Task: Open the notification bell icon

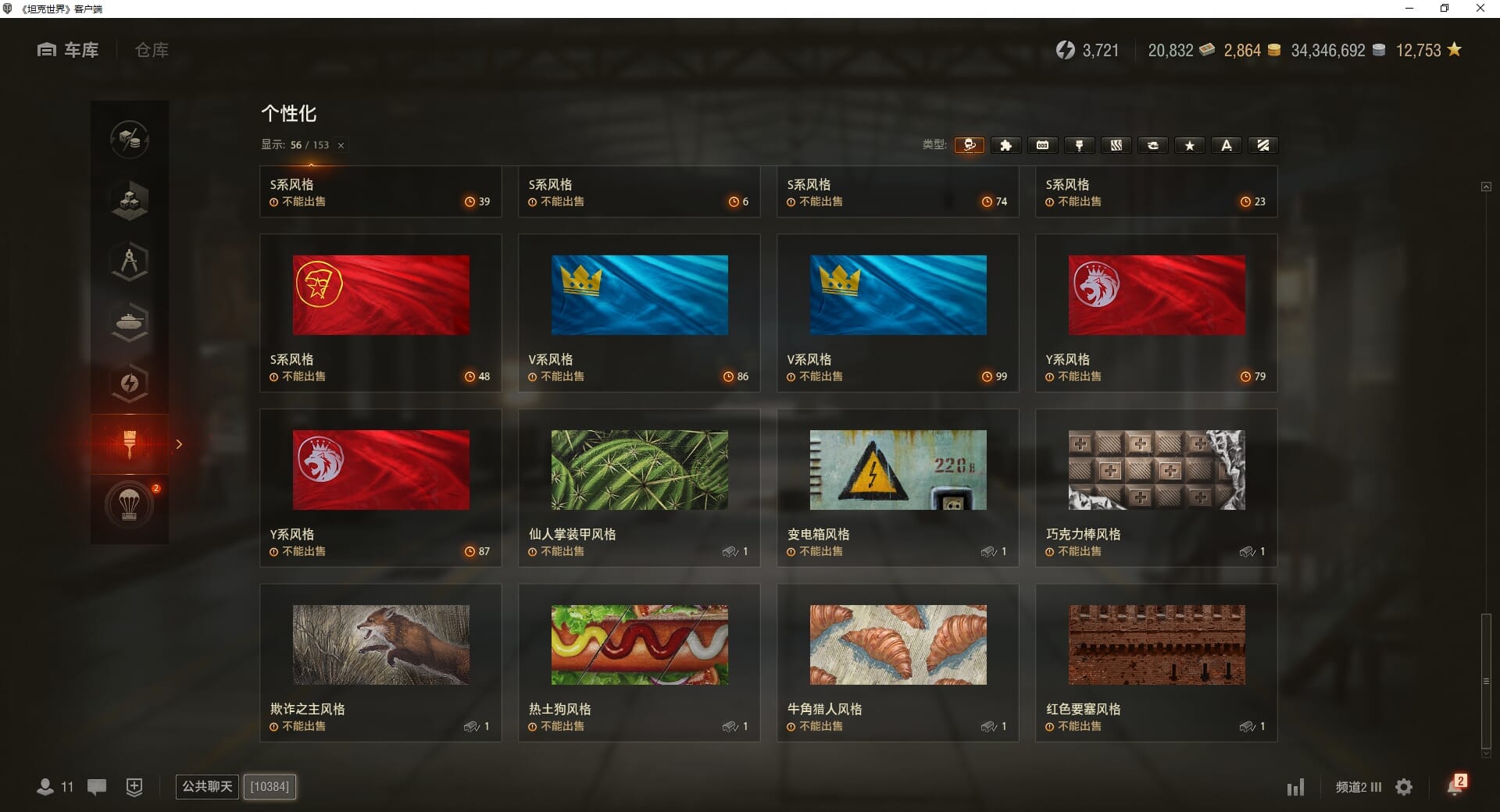Action: pos(1455,785)
